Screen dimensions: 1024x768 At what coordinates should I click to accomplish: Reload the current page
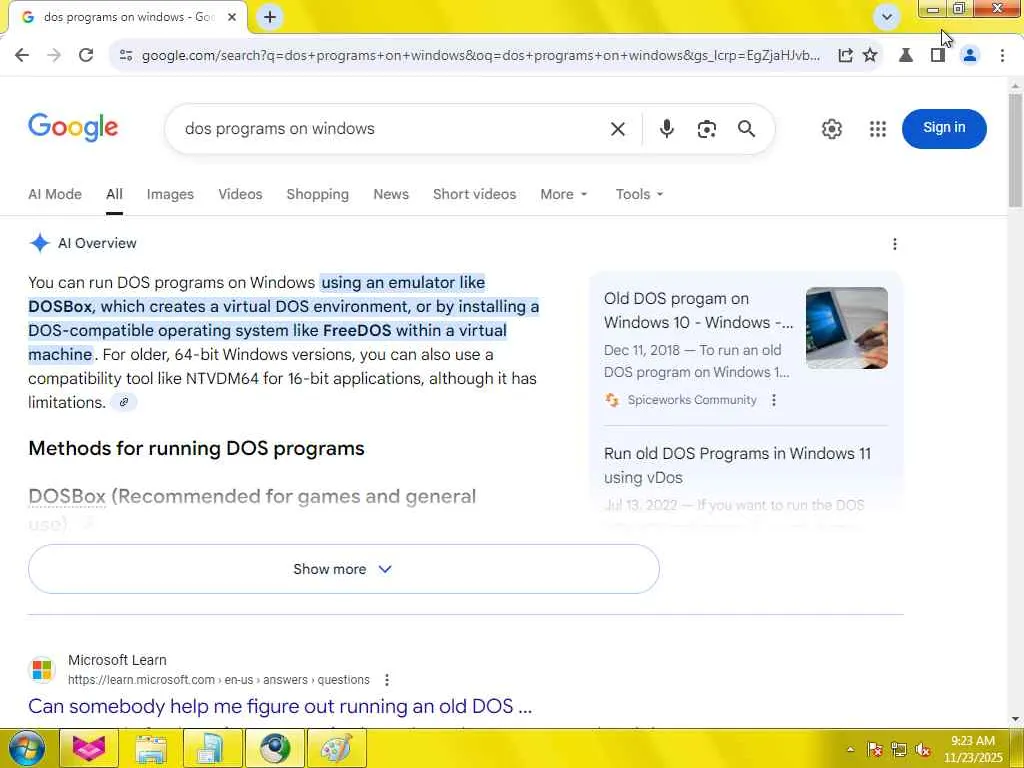(x=86, y=56)
